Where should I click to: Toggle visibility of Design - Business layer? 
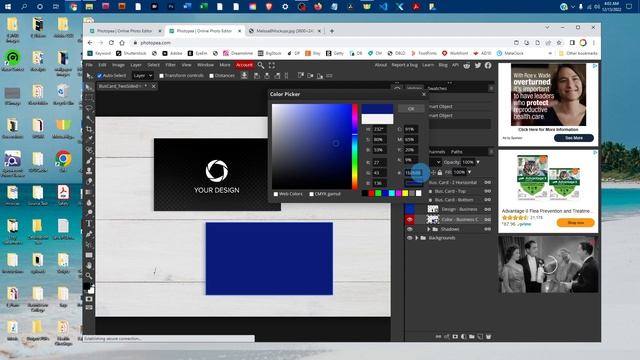410,209
